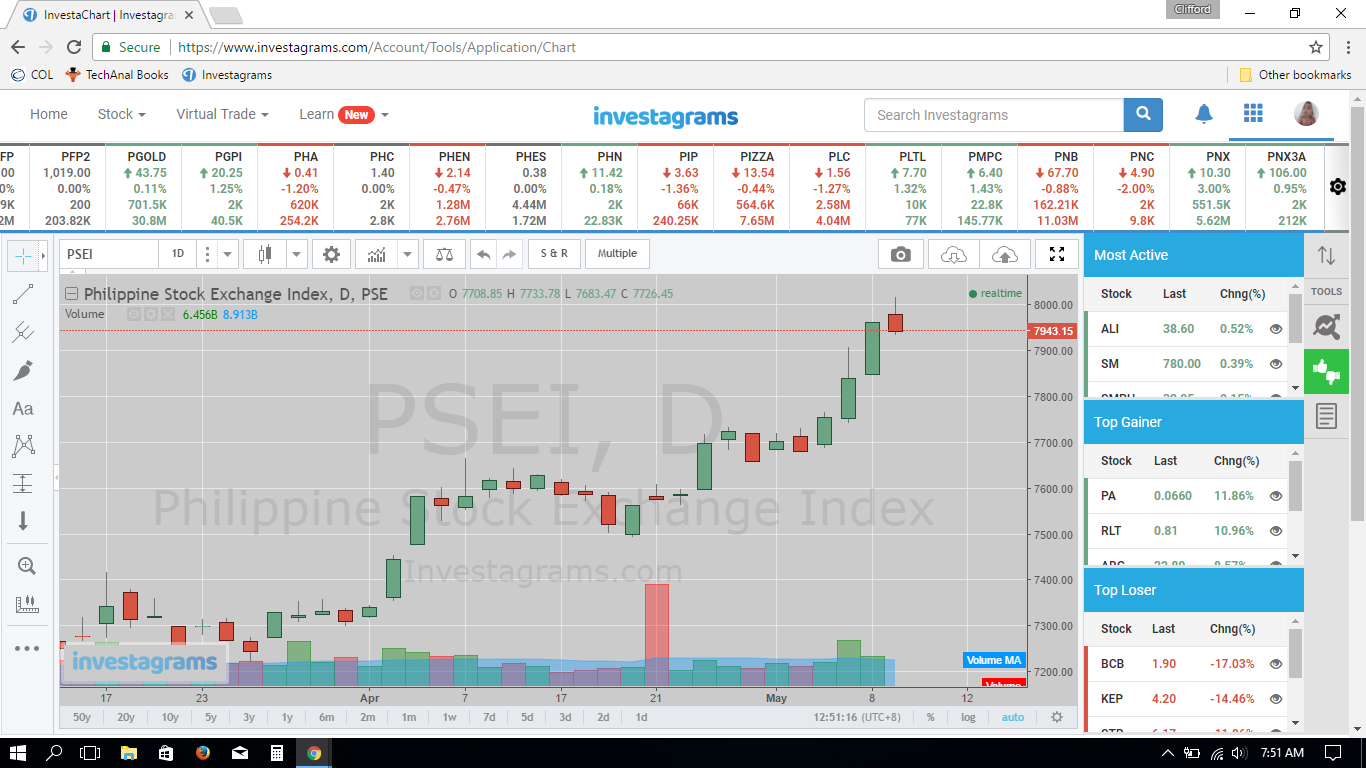Open the chart Settings gear
The height and width of the screenshot is (768, 1366).
[x=331, y=253]
